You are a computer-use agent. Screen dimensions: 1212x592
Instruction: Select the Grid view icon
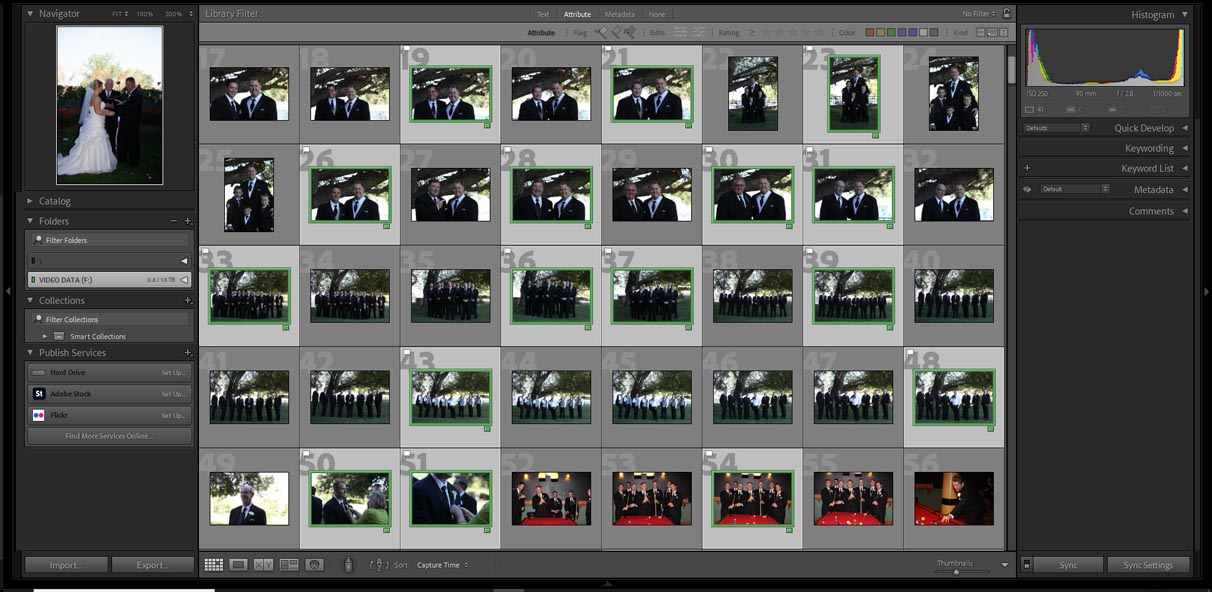coord(214,565)
